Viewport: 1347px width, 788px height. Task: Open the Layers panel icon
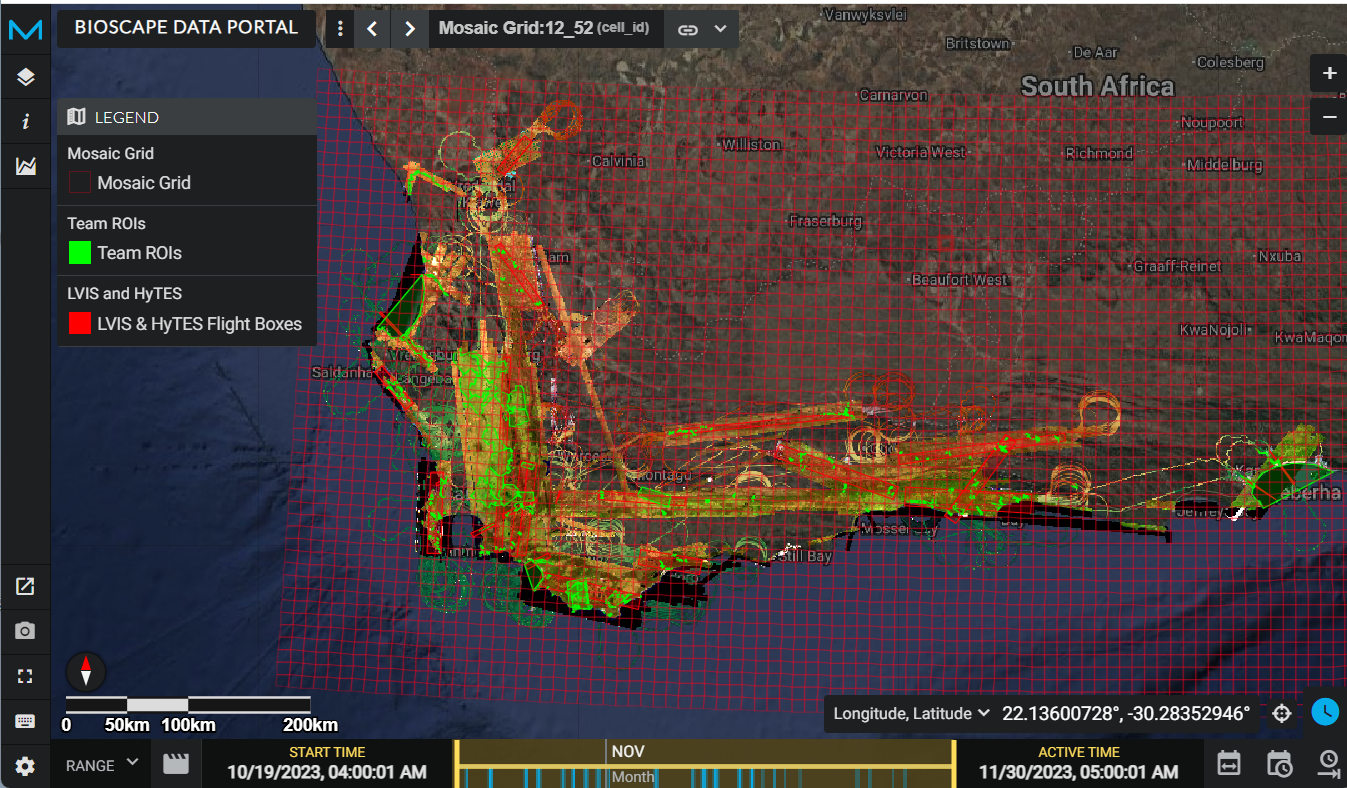[25, 77]
